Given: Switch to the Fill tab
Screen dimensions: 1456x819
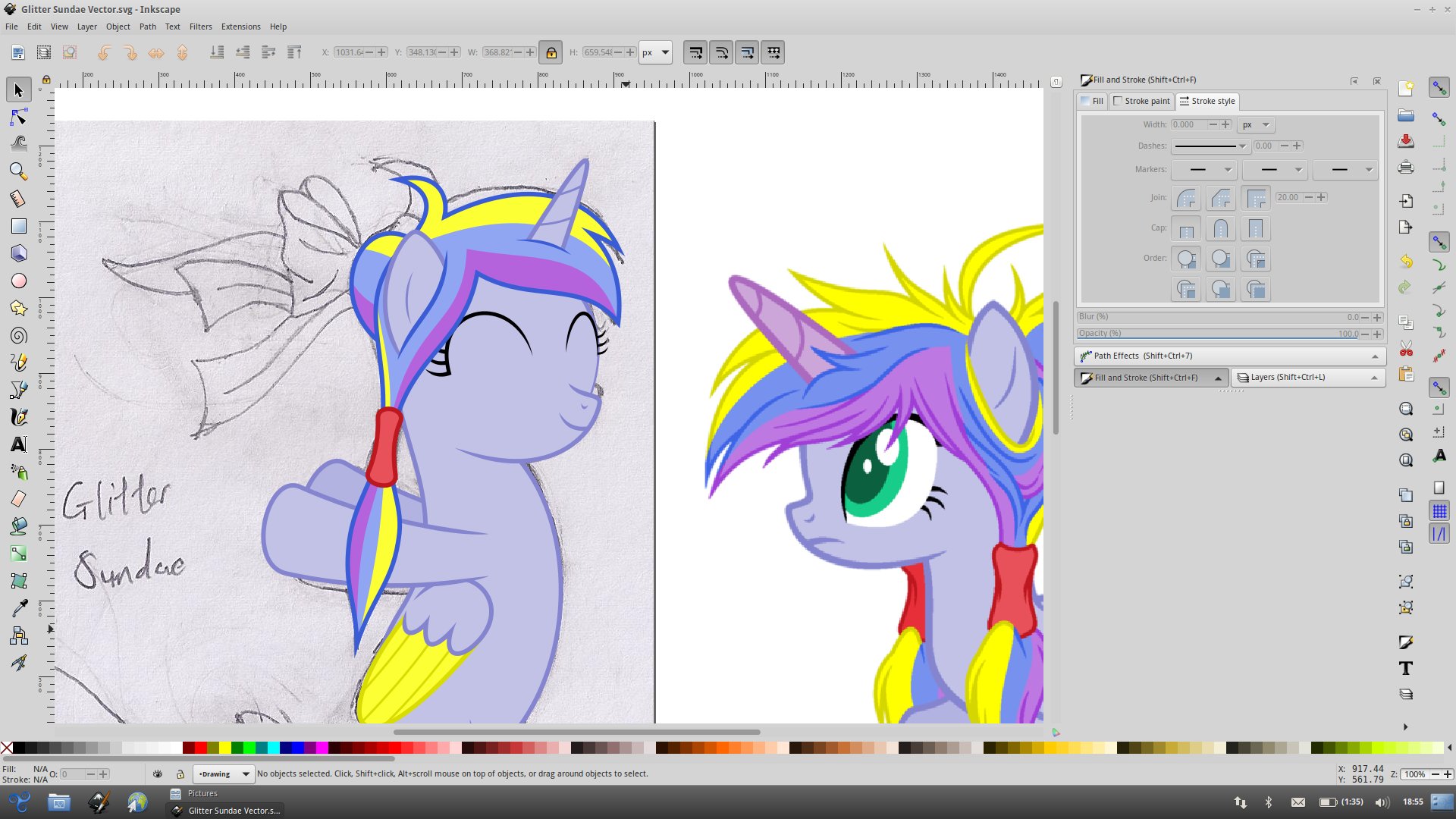Looking at the screenshot, I should (1092, 101).
